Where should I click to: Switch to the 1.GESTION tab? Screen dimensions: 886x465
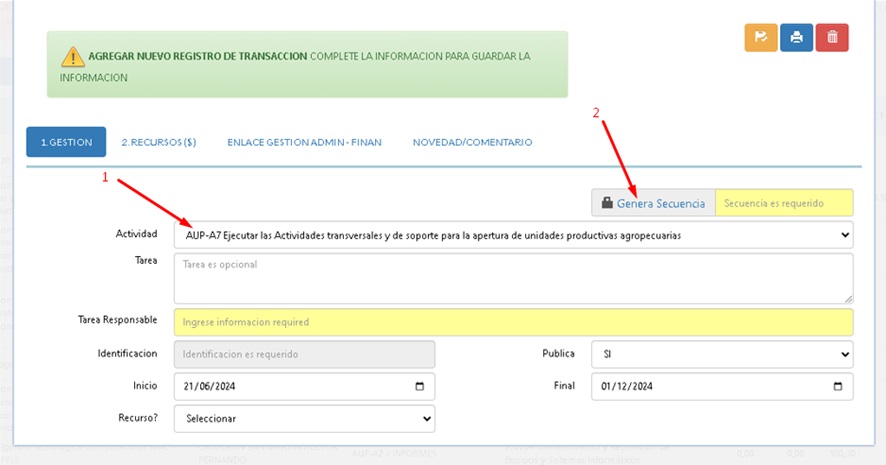click(x=66, y=142)
